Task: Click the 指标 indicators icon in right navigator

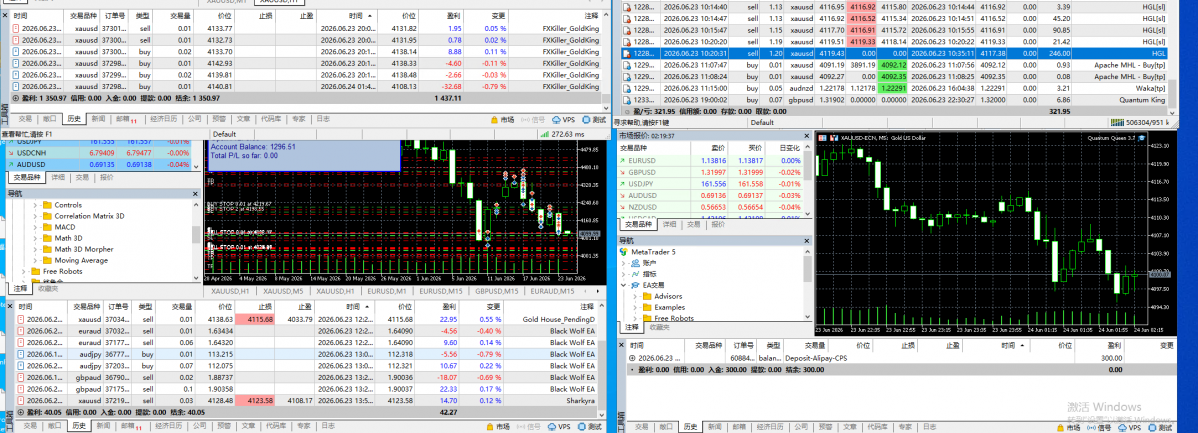Action: click(636, 273)
